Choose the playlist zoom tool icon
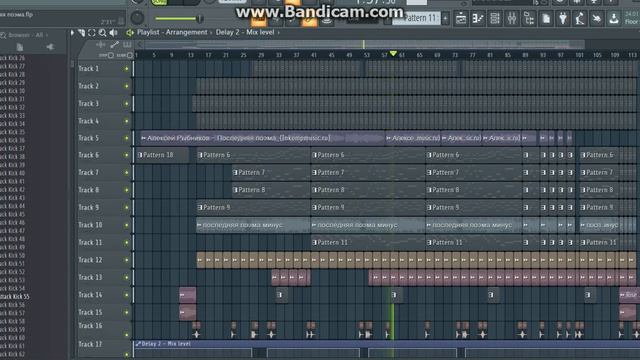The image size is (640, 360). (x=102, y=32)
